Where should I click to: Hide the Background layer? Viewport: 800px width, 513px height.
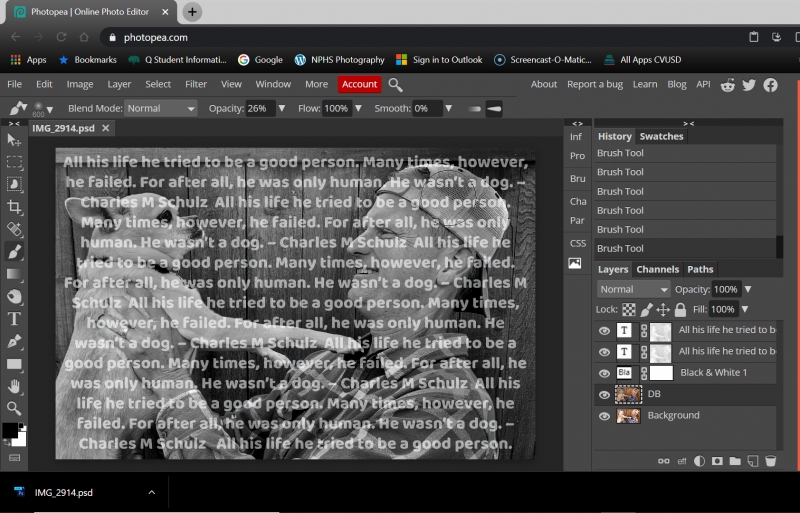[604, 416]
